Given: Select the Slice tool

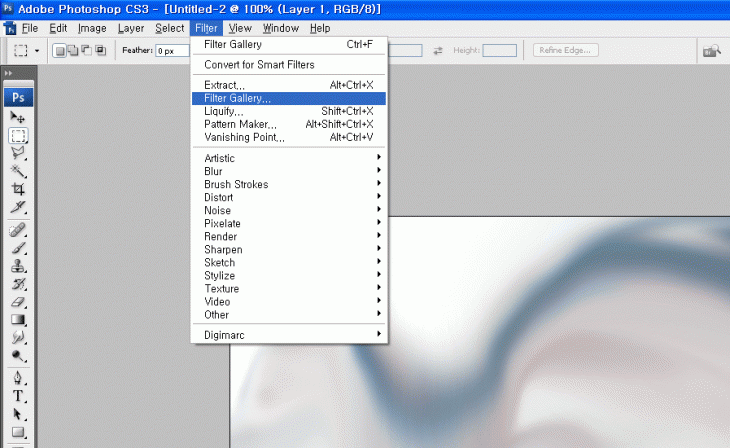Looking at the screenshot, I should coord(18,206).
